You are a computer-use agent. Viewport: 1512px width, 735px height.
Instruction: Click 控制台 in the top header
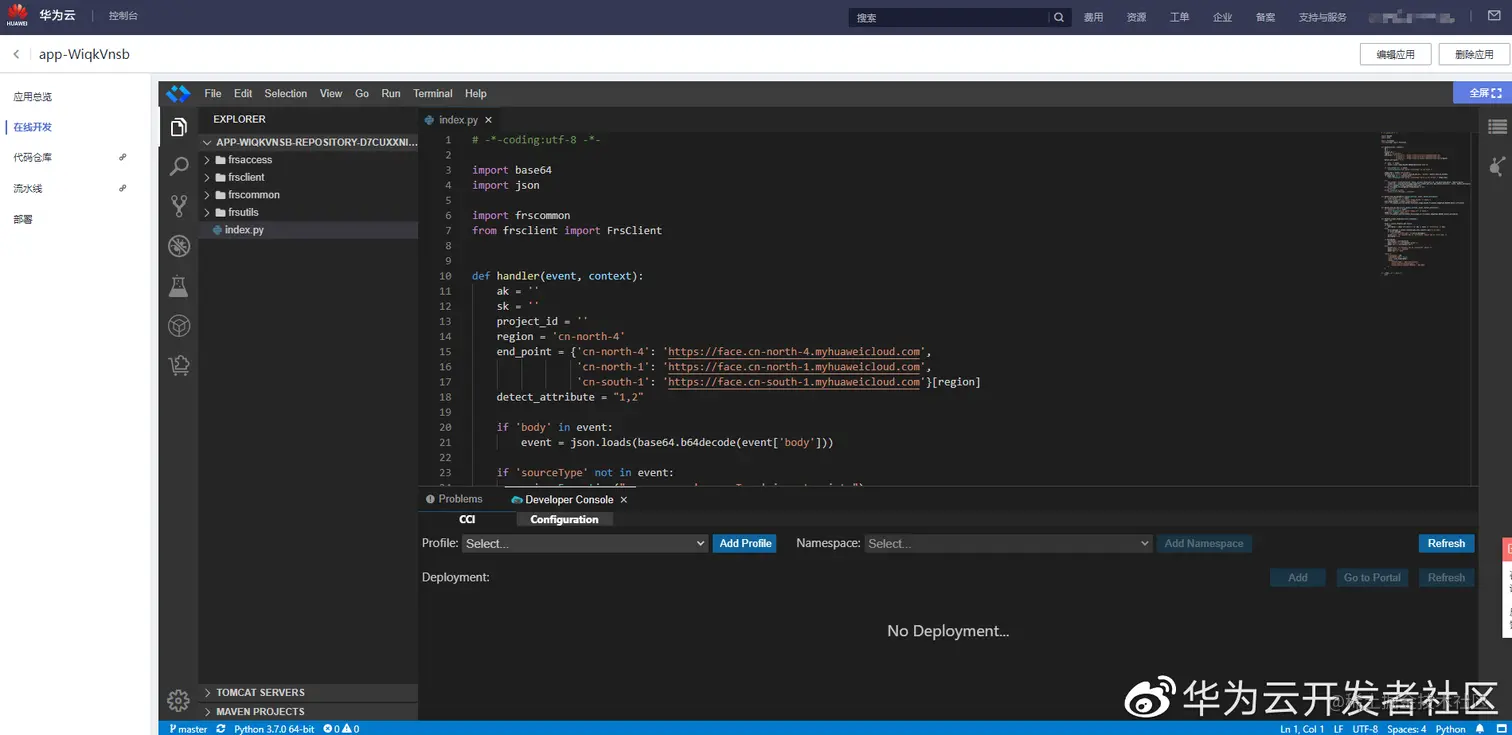point(125,17)
